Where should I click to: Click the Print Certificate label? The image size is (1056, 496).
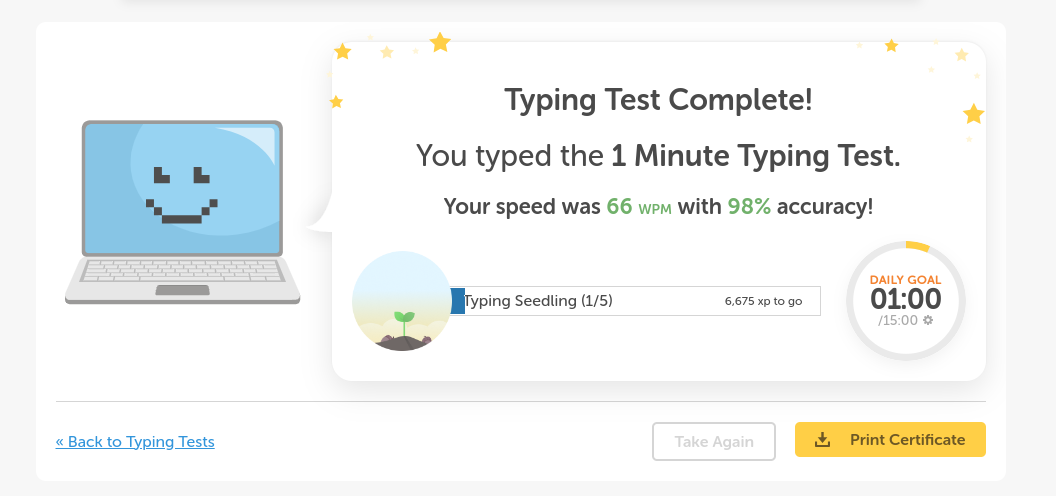pos(907,440)
